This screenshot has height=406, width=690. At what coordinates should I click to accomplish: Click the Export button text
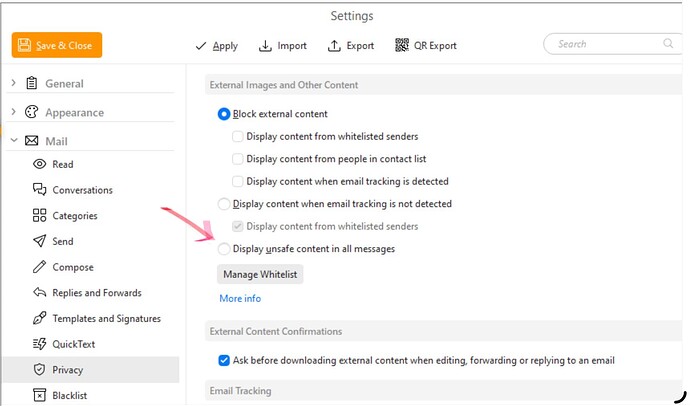coord(360,46)
